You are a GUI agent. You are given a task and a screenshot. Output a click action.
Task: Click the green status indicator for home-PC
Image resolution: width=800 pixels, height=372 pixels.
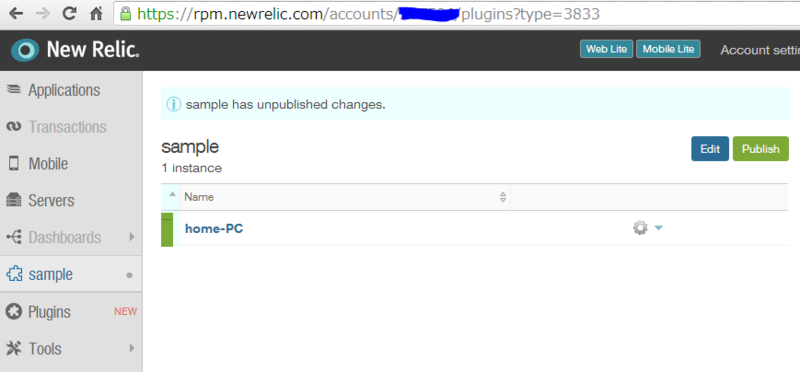coord(167,230)
